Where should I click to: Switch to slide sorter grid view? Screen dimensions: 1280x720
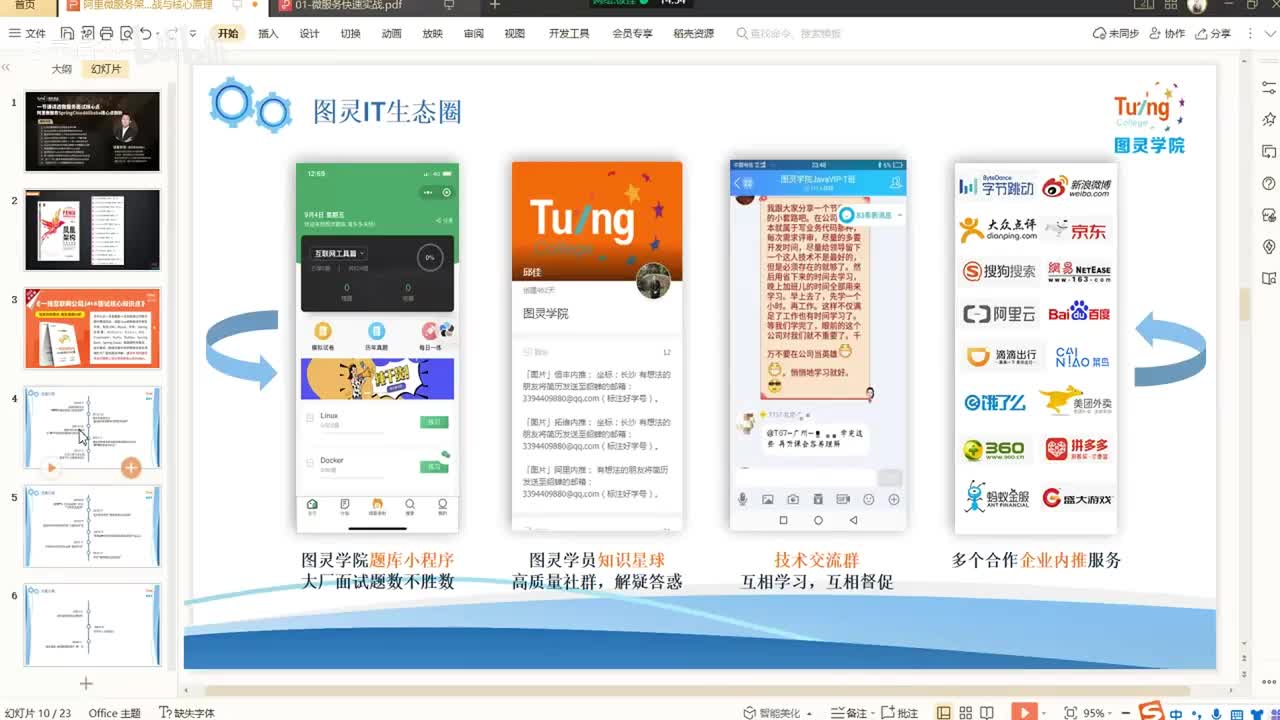tap(966, 713)
